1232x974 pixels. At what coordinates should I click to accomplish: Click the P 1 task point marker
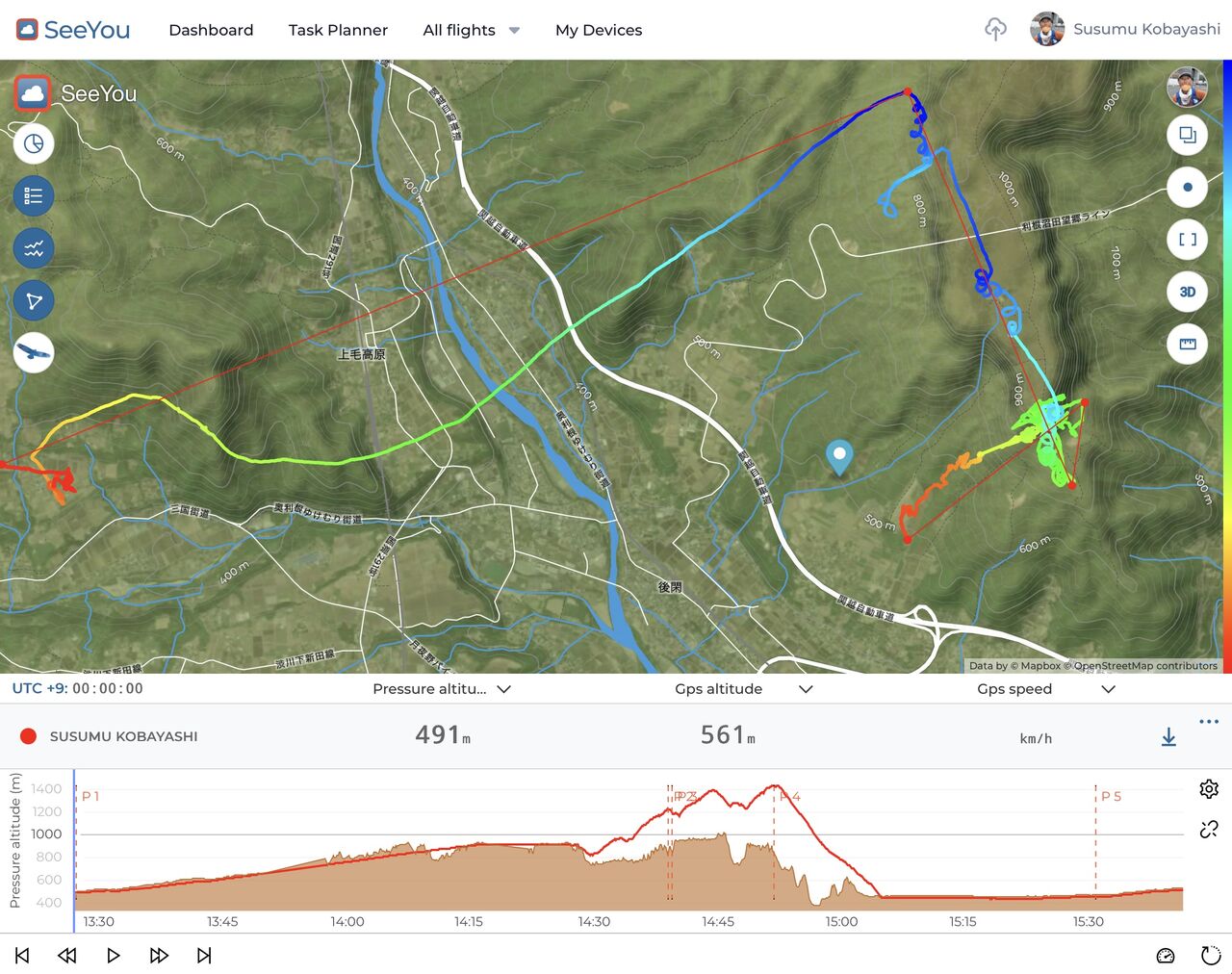tap(90, 796)
